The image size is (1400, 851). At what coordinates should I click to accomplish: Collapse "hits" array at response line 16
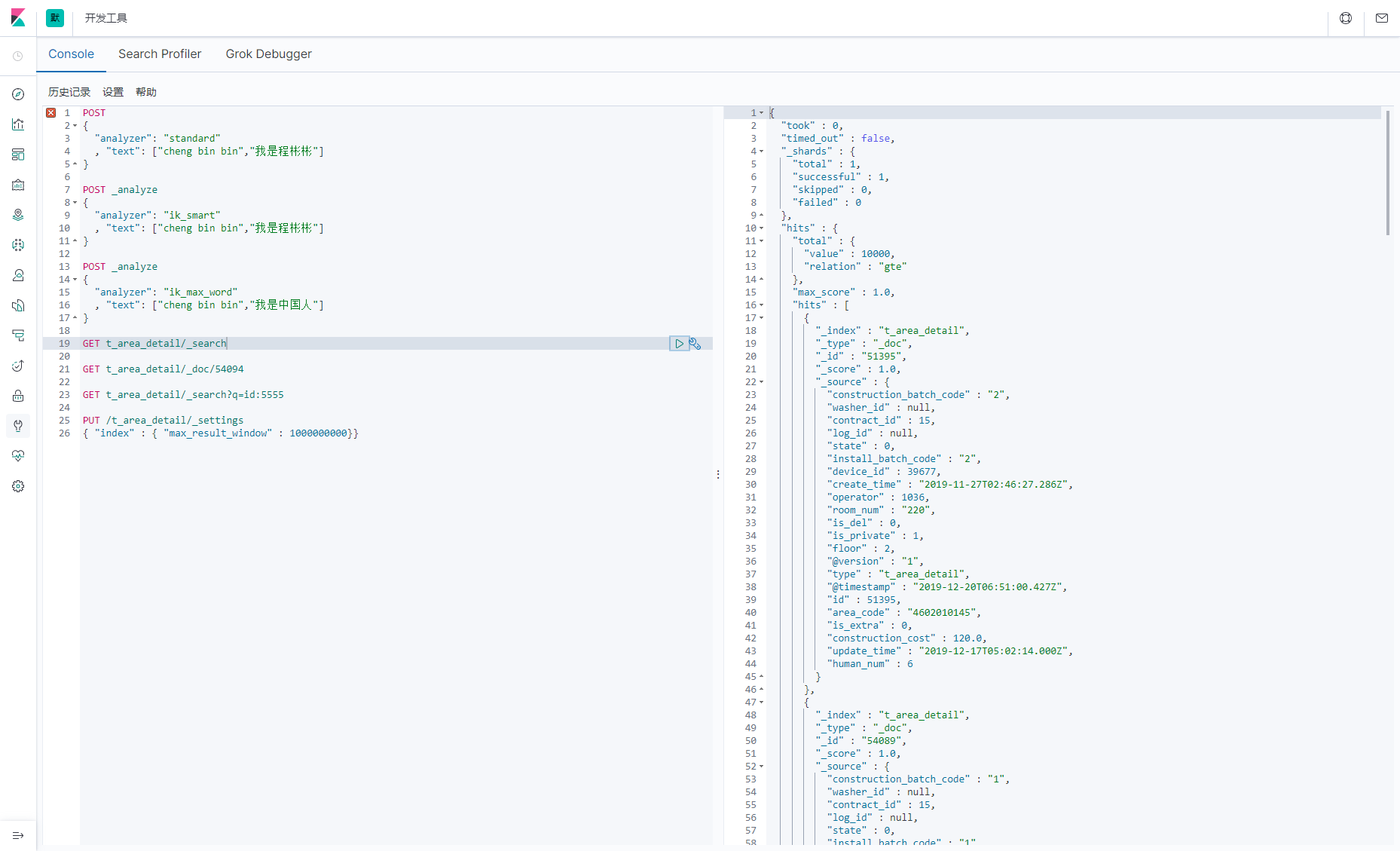coord(762,305)
